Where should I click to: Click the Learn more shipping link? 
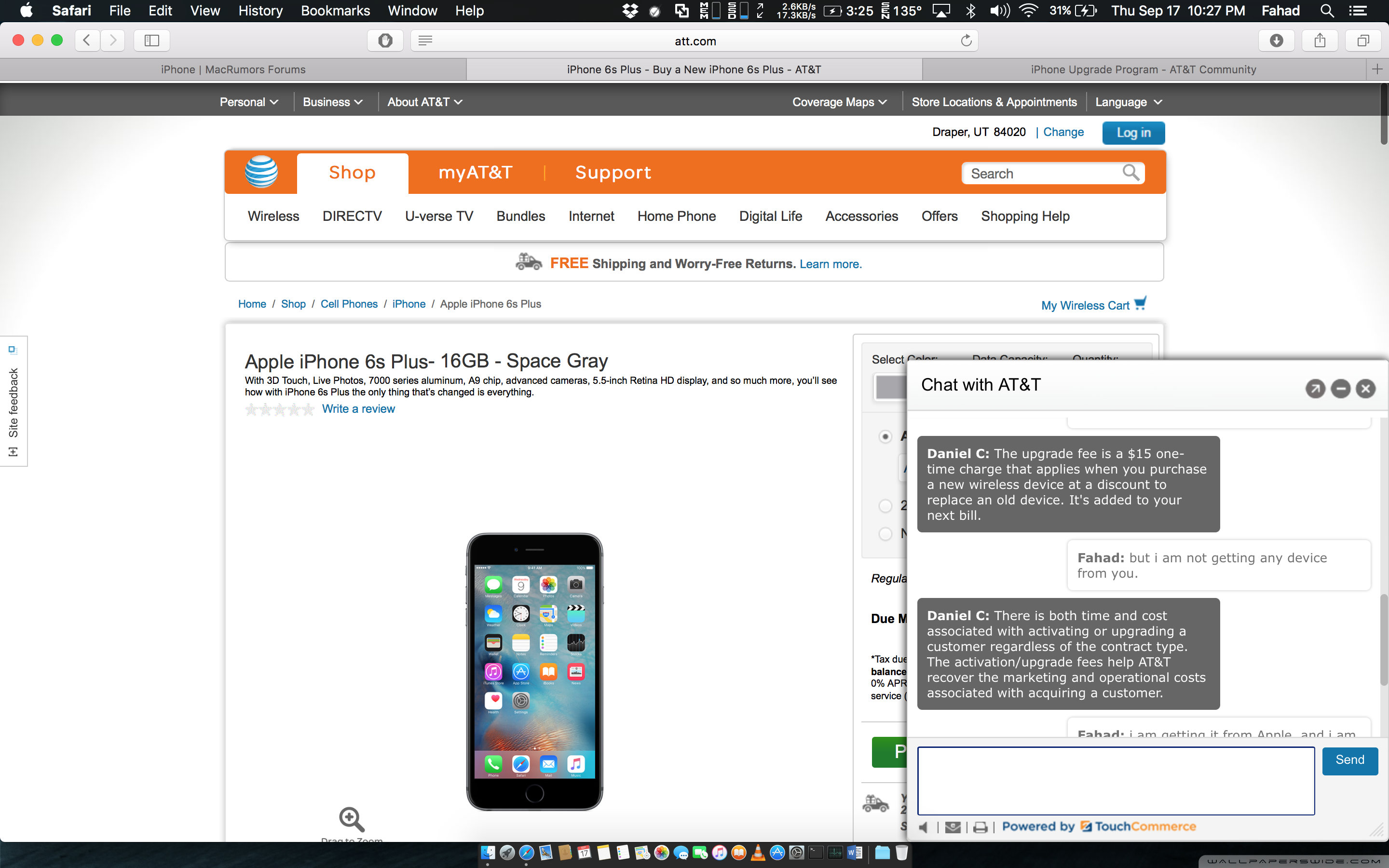point(831,264)
